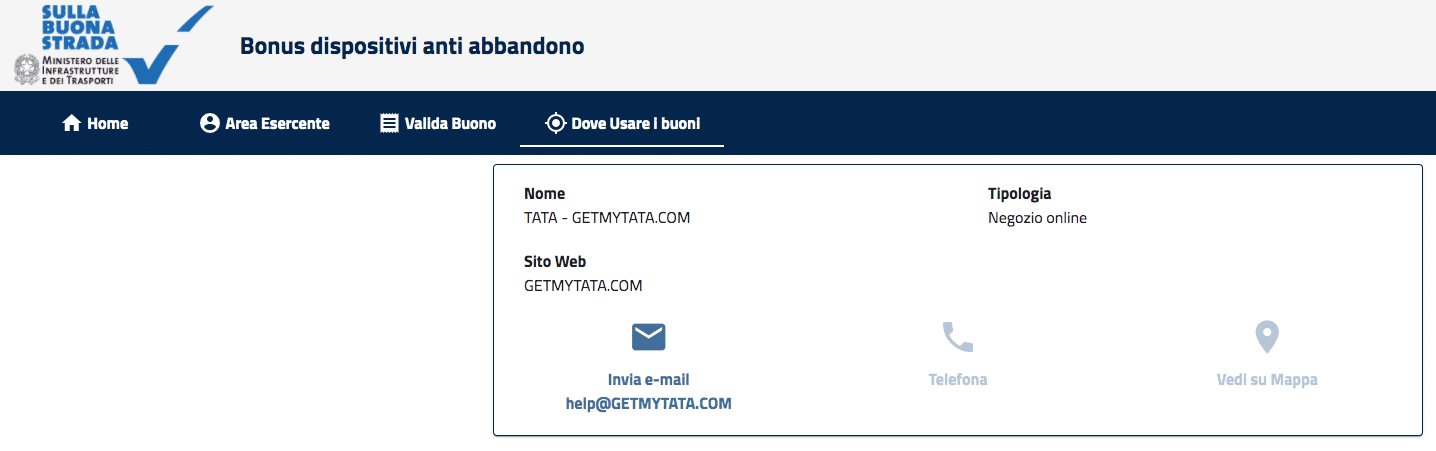The width and height of the screenshot is (1436, 451).
Task: Click the Bonus dispositivi anti abbandono title
Action: click(412, 46)
